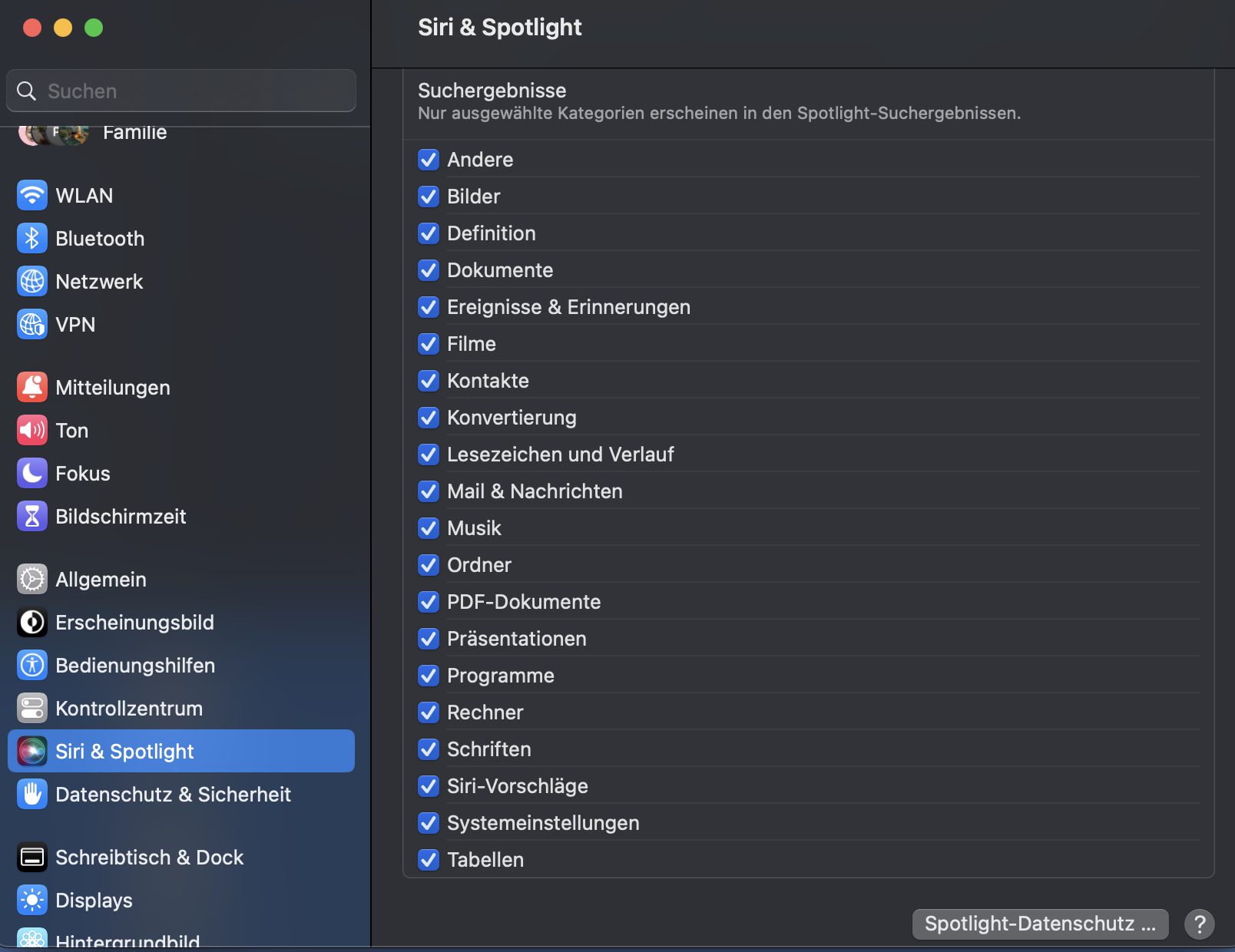Uncheck the PDF-Dokumente checkbox
The image size is (1235, 952).
tap(429, 602)
